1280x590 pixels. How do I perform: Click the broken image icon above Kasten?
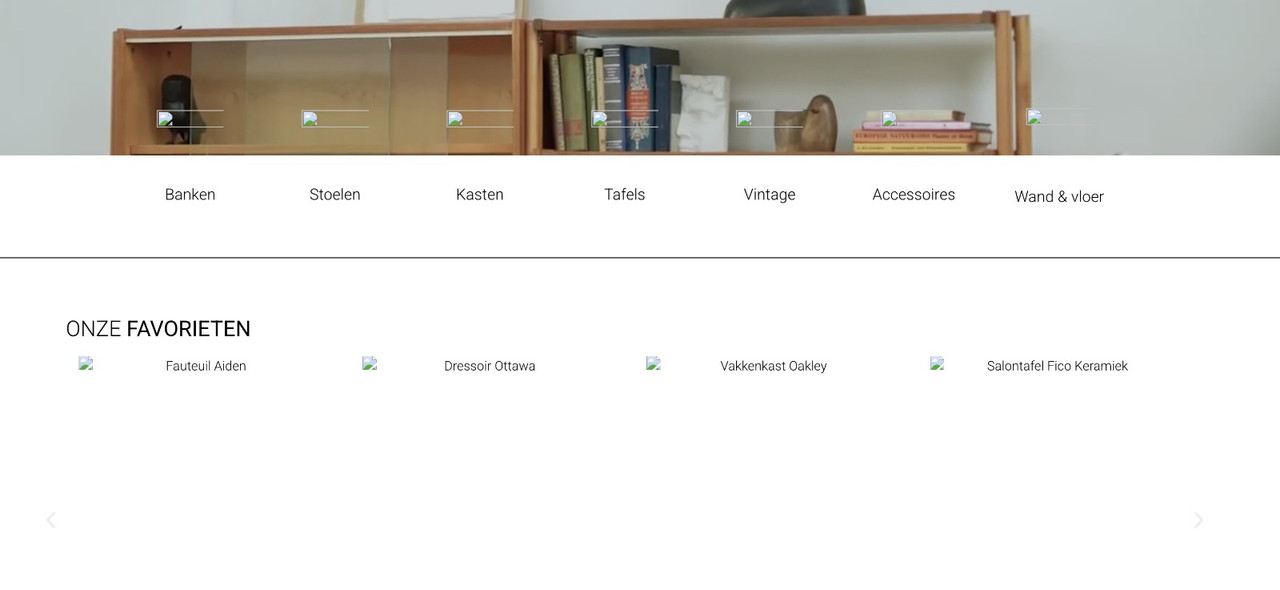[x=480, y=119]
